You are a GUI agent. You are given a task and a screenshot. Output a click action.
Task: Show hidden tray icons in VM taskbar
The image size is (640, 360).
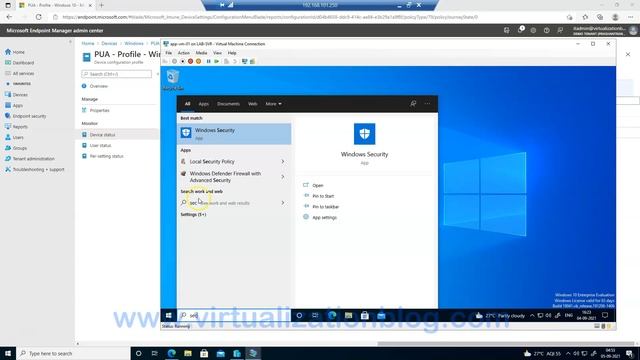coord(532,316)
